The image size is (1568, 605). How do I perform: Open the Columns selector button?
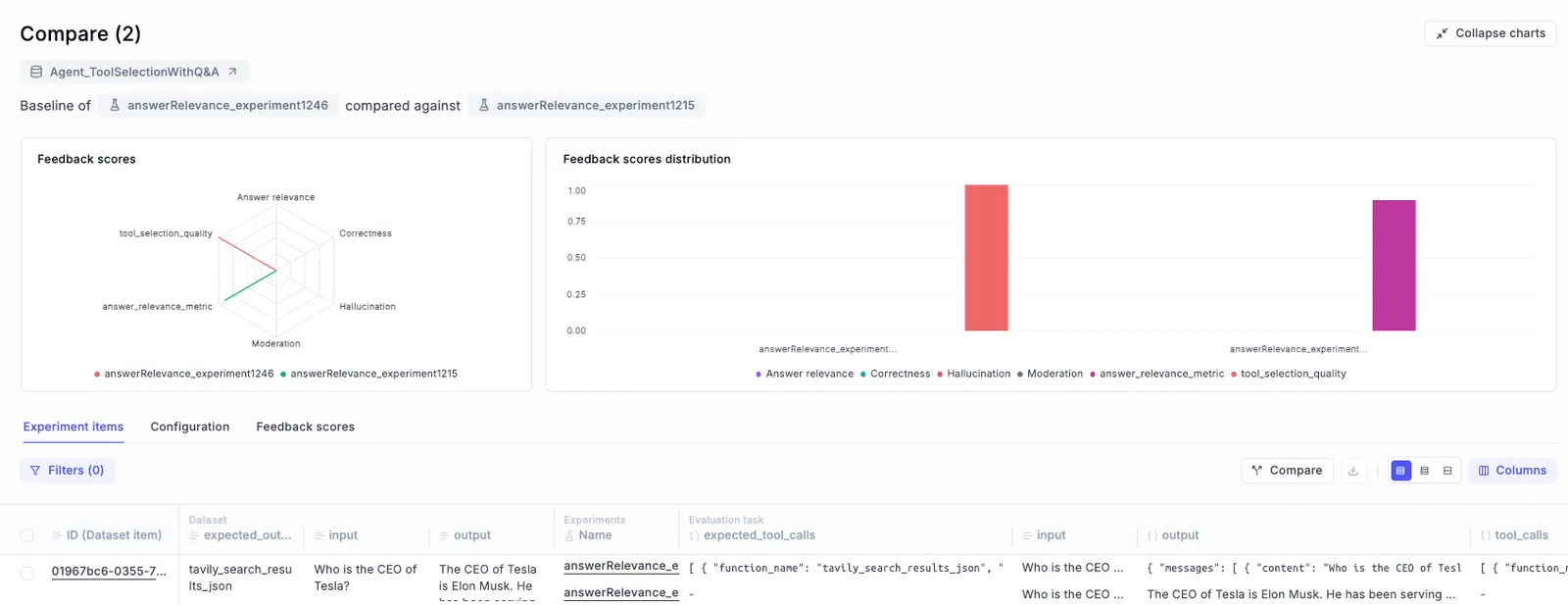click(1512, 471)
